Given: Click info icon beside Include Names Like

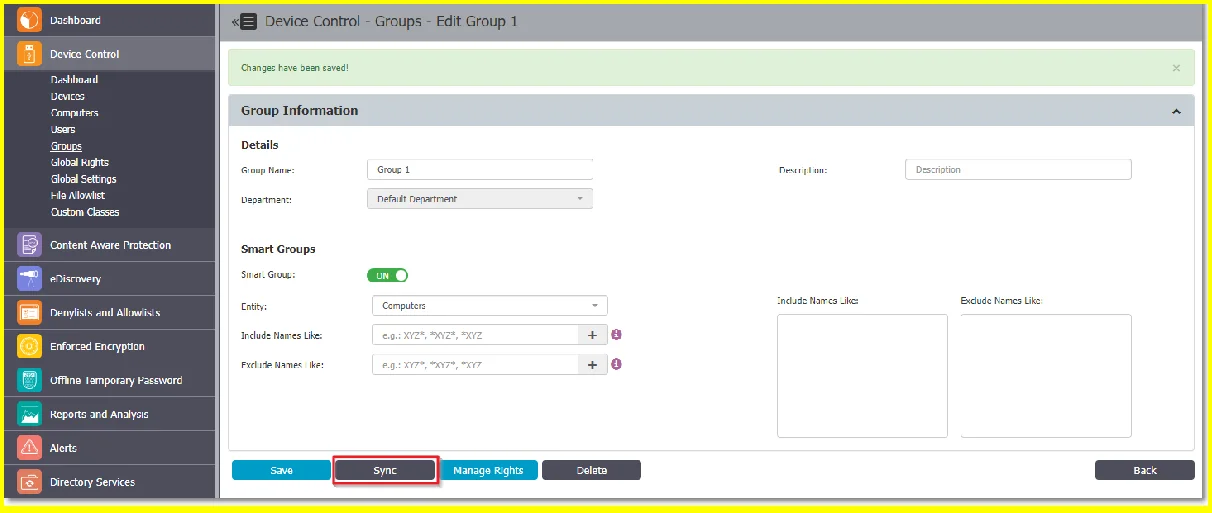Looking at the screenshot, I should click(617, 335).
